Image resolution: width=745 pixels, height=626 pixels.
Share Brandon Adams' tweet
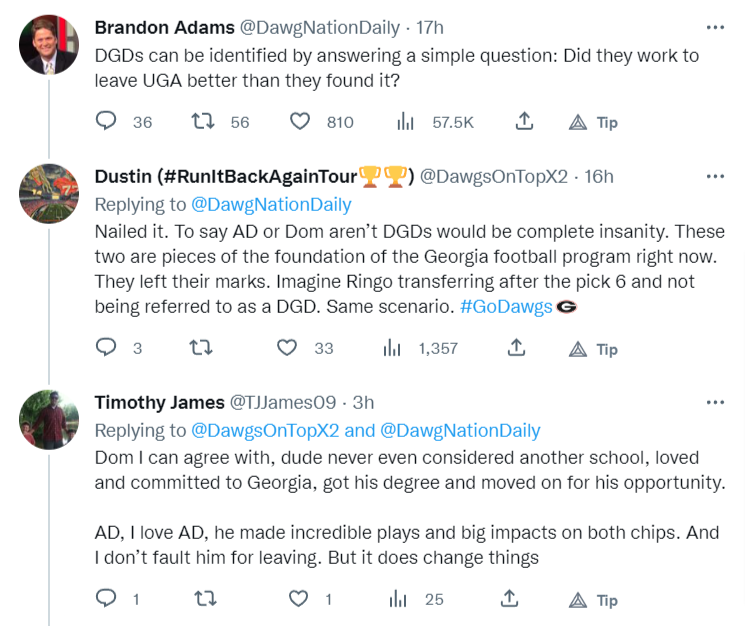tap(522, 122)
